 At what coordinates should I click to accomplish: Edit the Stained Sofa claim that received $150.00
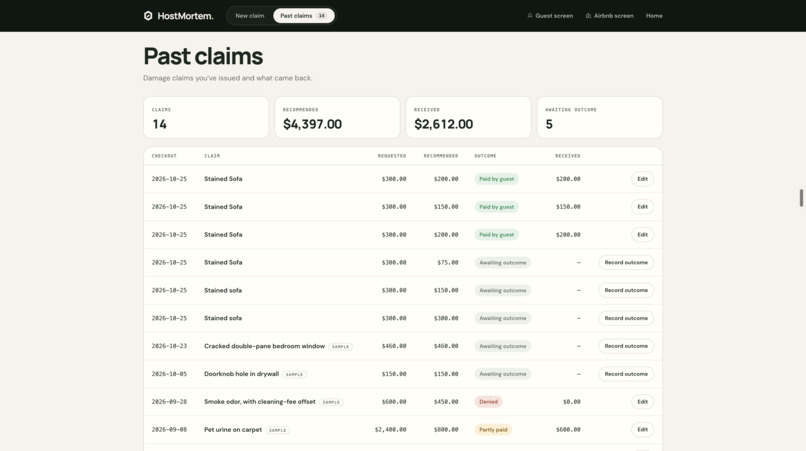642,207
